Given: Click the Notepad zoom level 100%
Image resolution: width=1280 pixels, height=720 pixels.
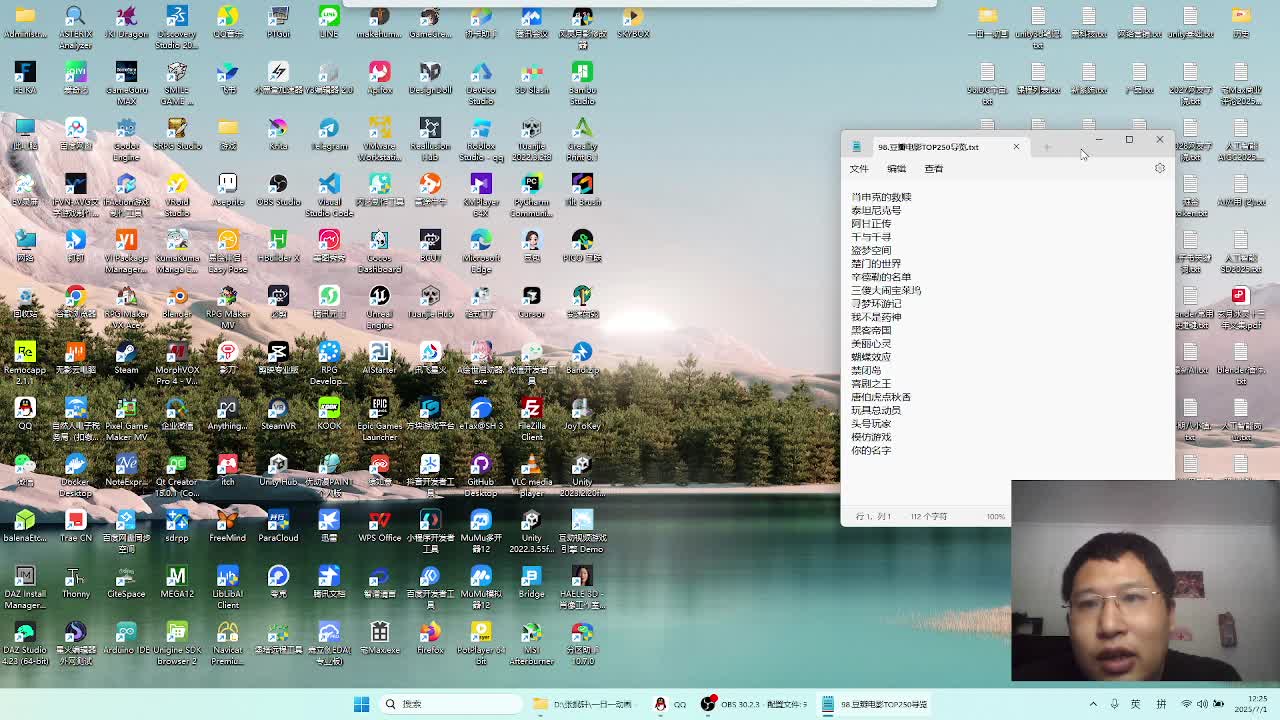Looking at the screenshot, I should tap(996, 517).
